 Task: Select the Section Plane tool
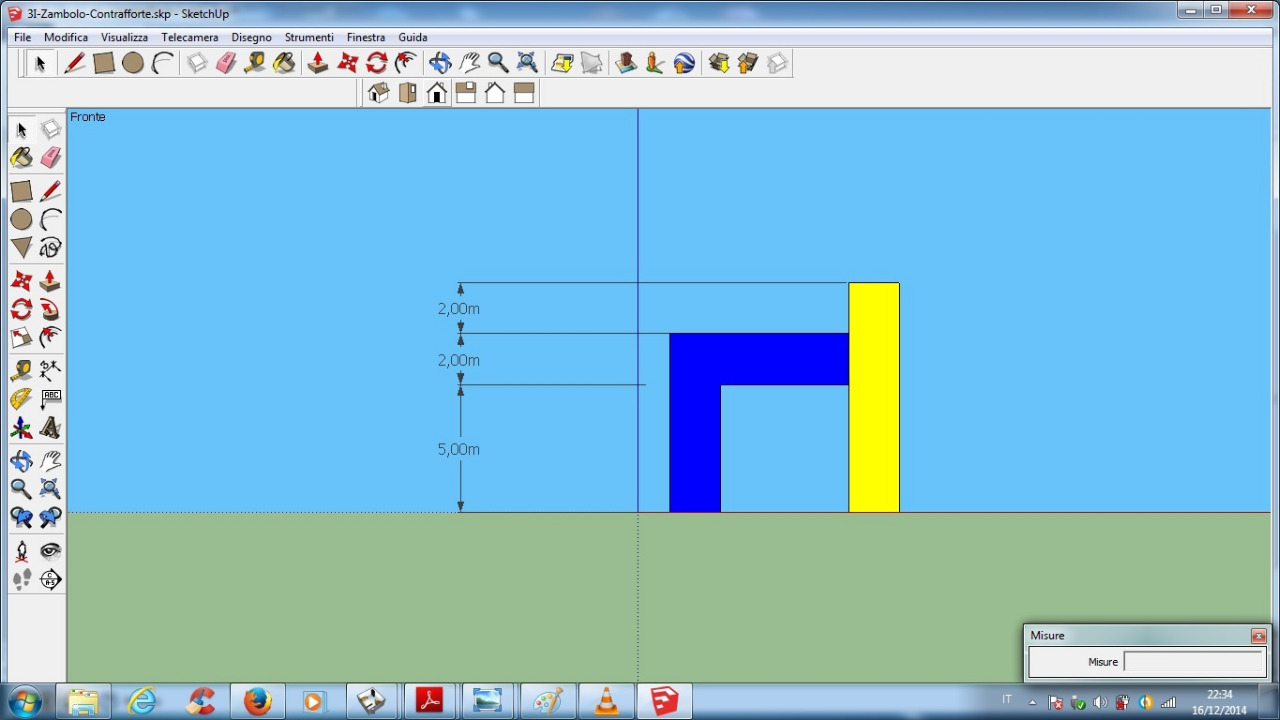(50, 580)
